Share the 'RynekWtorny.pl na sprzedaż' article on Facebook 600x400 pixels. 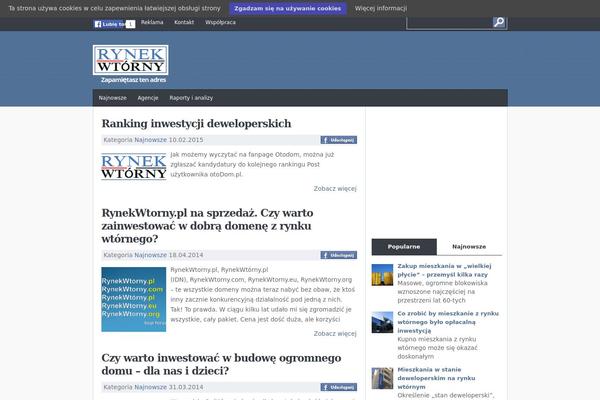(339, 255)
